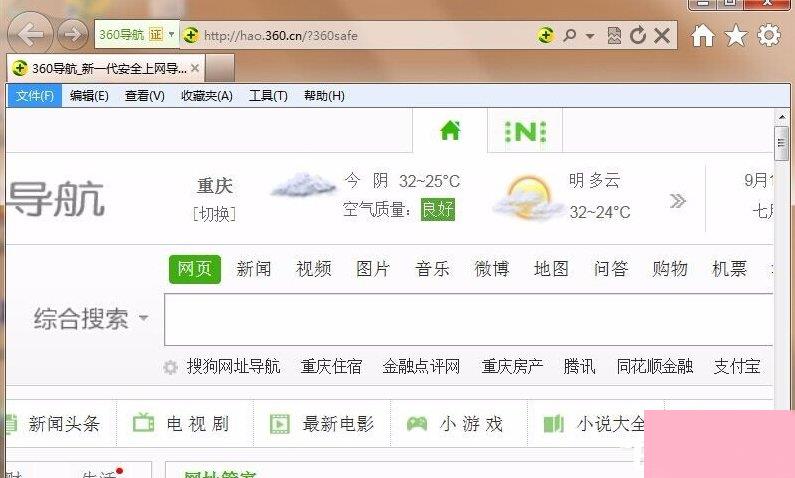Screen dimensions: 795x478
Task: Open quick links settings gear icon
Action: [170, 367]
